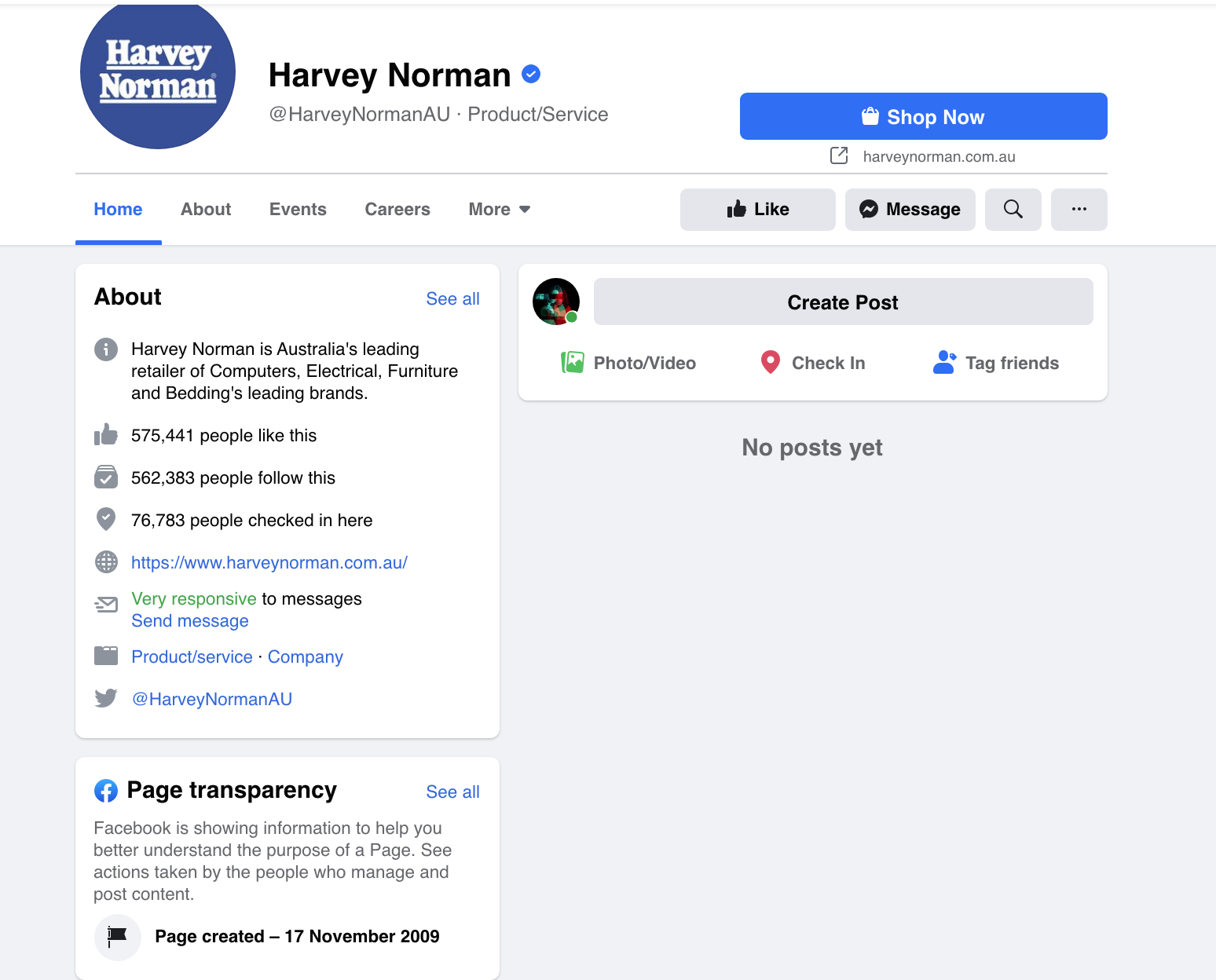Open the Events tab
Screen dimensions: 1216x980
[x=298, y=209]
